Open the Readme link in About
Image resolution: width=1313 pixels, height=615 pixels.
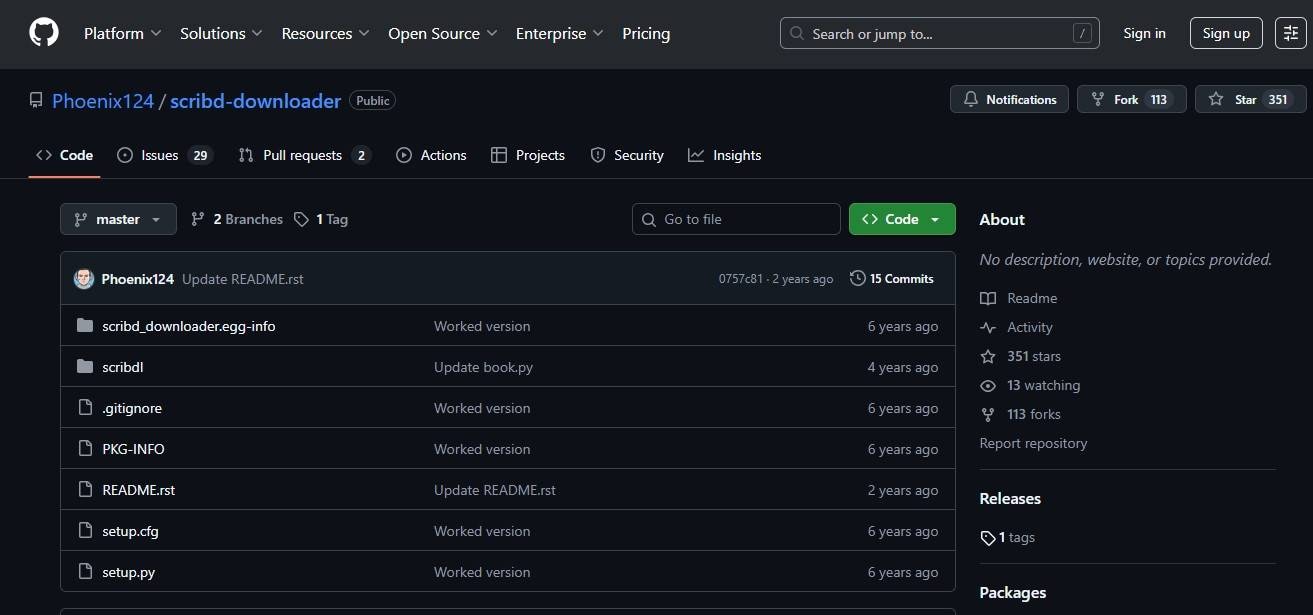(1032, 298)
